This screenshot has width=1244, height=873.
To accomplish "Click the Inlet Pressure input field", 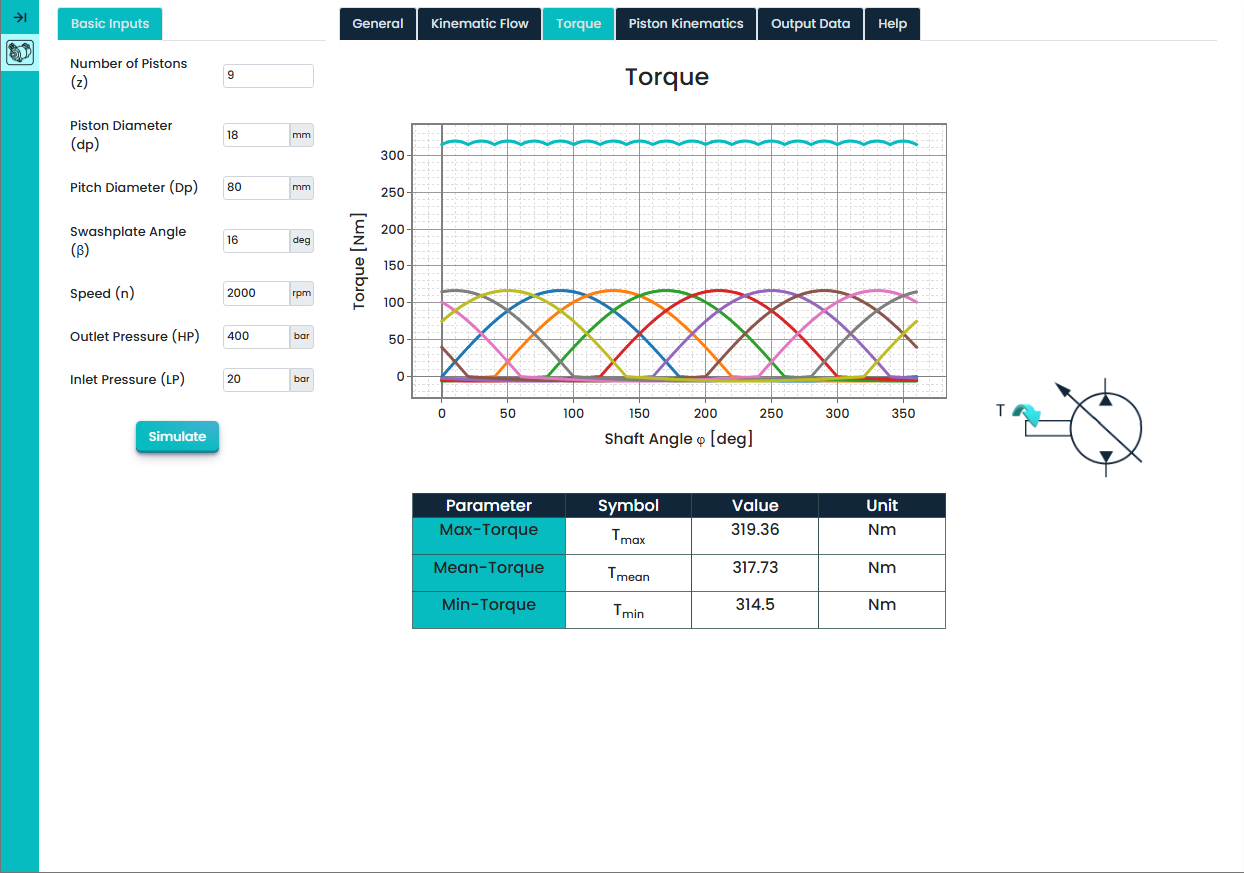I will (x=256, y=380).
